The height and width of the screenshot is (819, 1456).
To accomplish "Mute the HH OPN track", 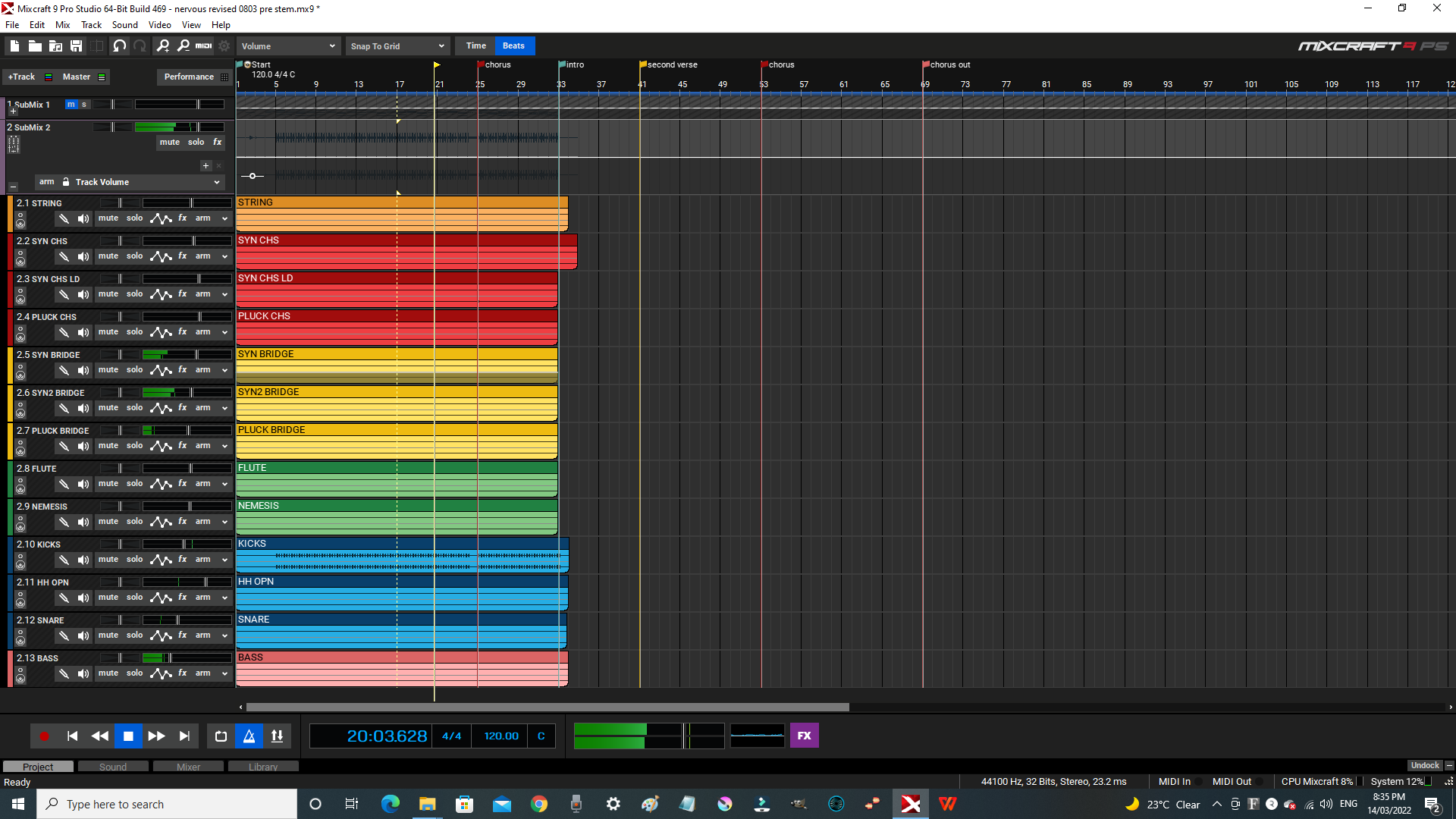I will (x=108, y=597).
